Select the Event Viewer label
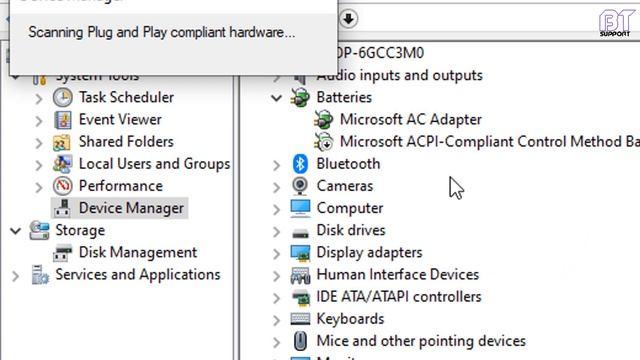Image resolution: width=640 pixels, height=360 pixels. 120,120
